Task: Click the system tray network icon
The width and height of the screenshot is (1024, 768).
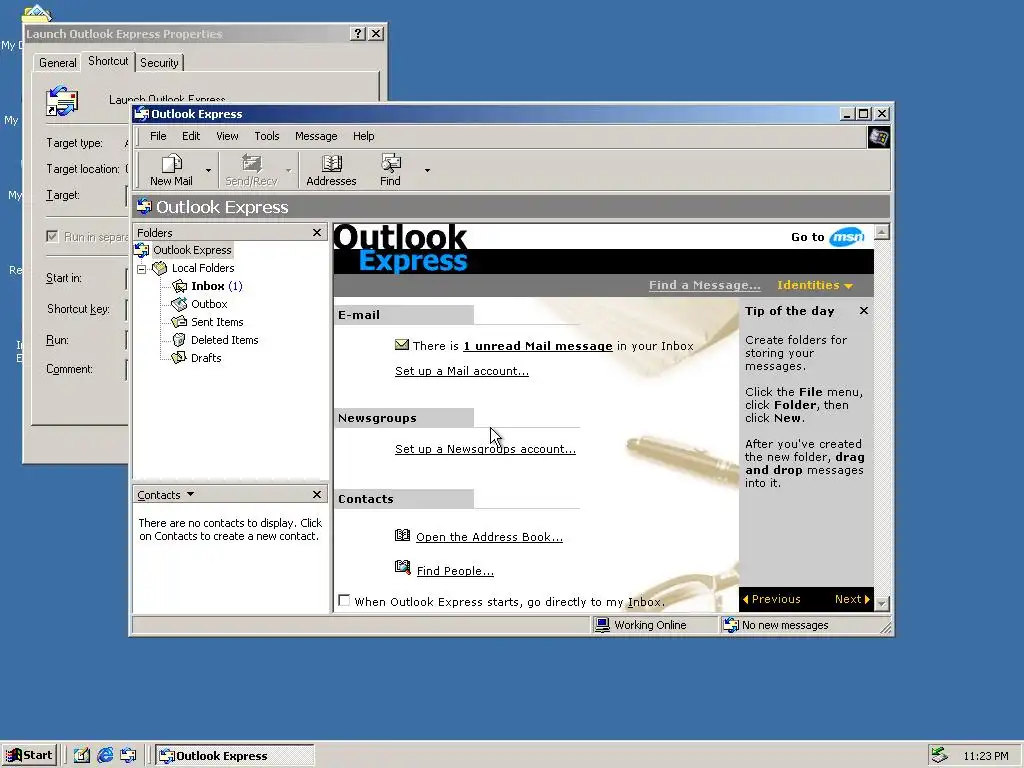Action: (940, 756)
